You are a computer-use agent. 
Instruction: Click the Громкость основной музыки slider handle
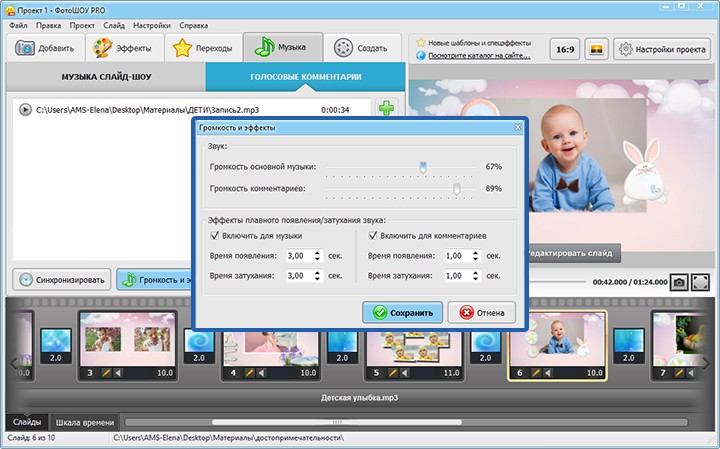[x=423, y=167]
